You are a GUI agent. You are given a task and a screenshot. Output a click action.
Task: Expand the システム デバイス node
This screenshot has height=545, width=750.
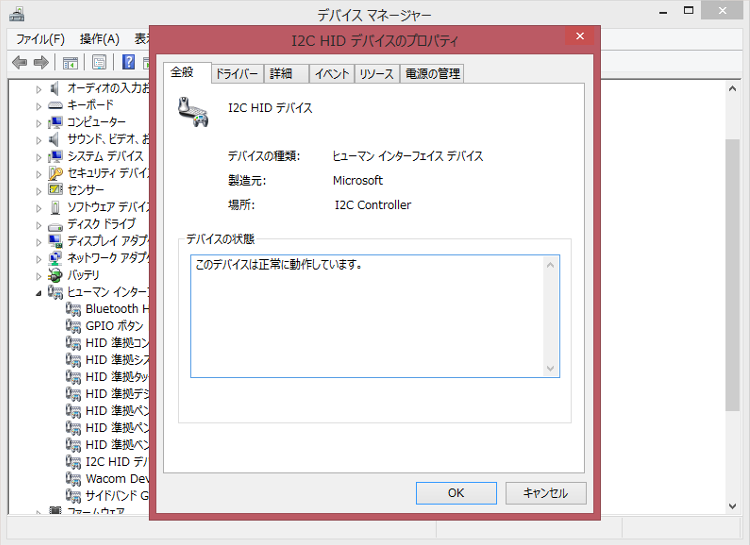pos(39,157)
